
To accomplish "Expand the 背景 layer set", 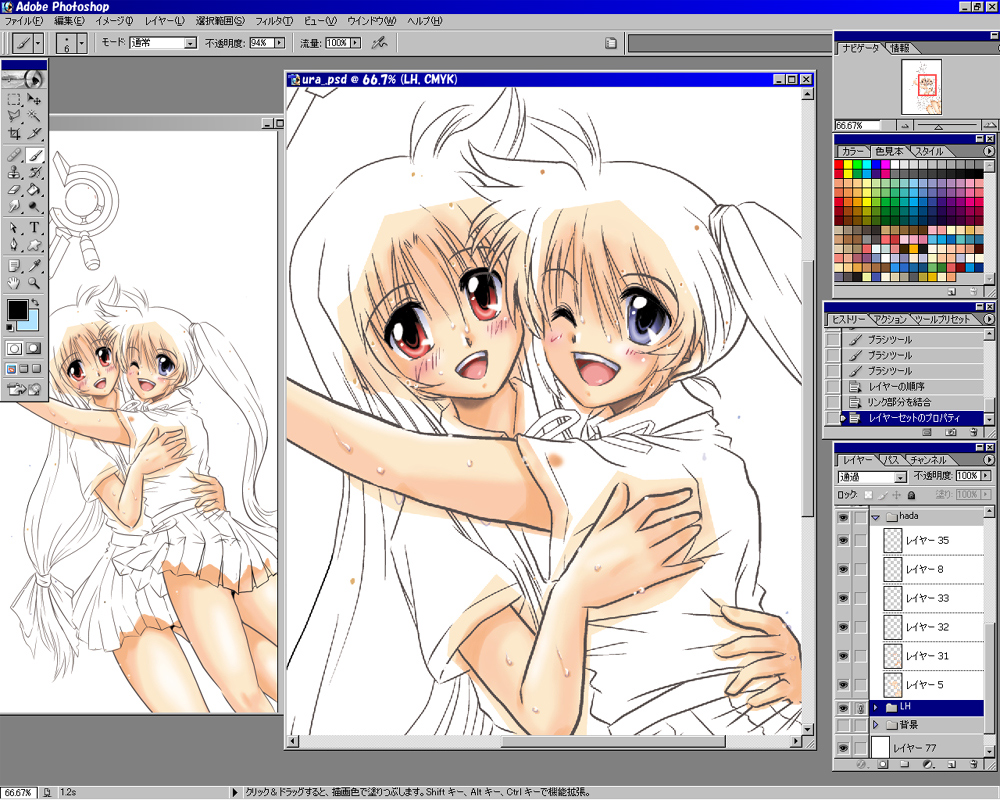I will [x=876, y=725].
